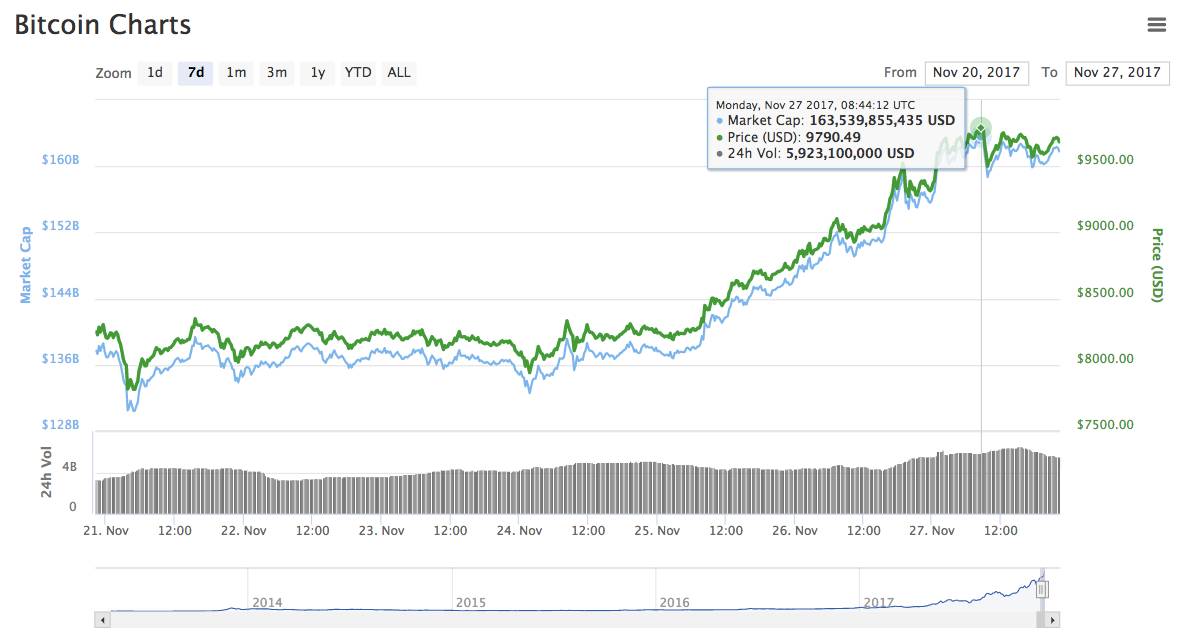The height and width of the screenshot is (642, 1189).
Task: Click the $9000.00 price label
Action: [x=1106, y=226]
